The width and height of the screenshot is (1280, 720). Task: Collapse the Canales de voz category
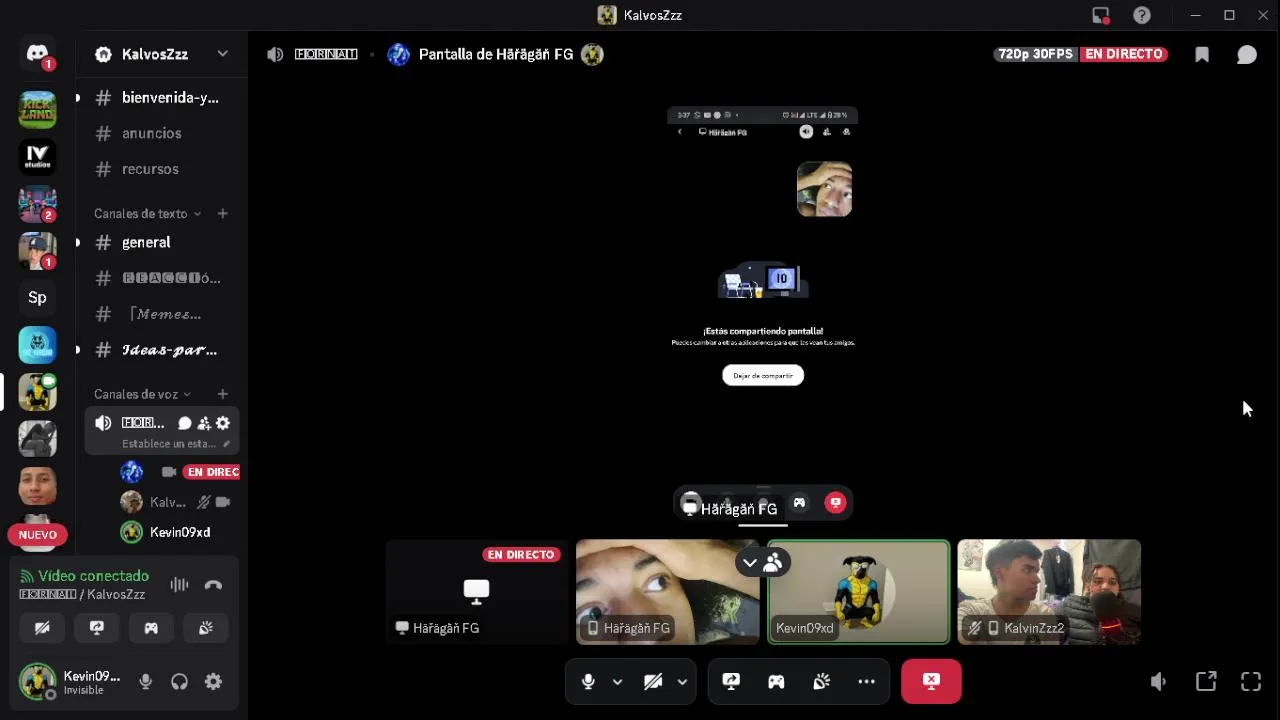(142, 394)
